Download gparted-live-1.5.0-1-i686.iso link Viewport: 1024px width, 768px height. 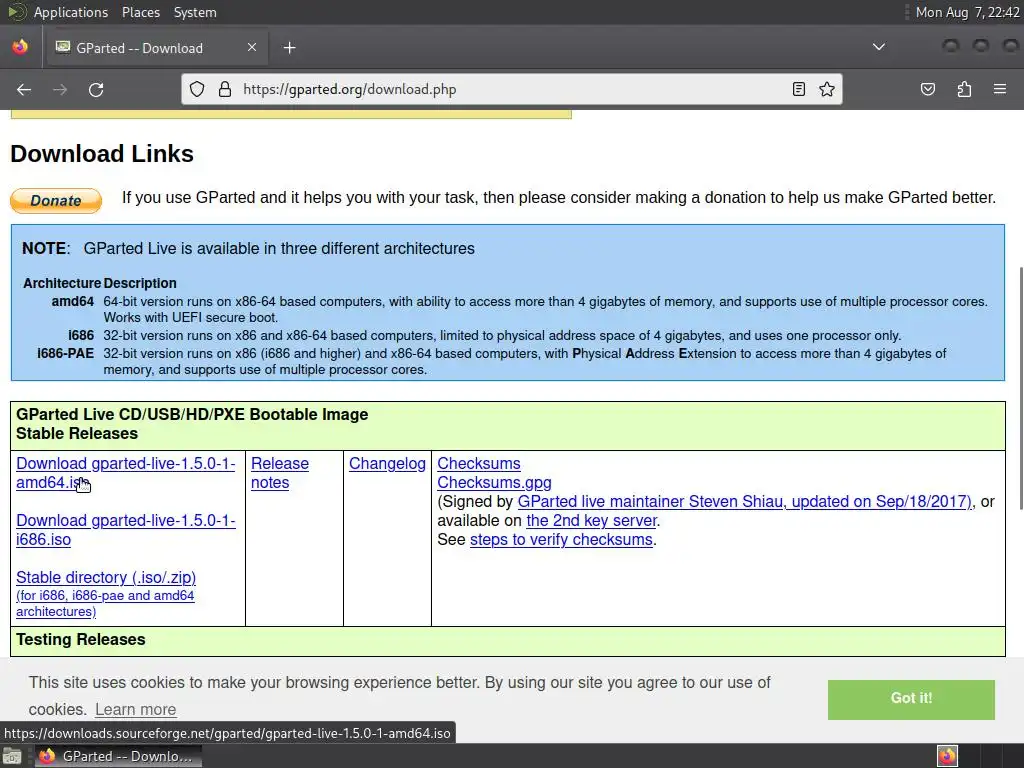tap(125, 530)
